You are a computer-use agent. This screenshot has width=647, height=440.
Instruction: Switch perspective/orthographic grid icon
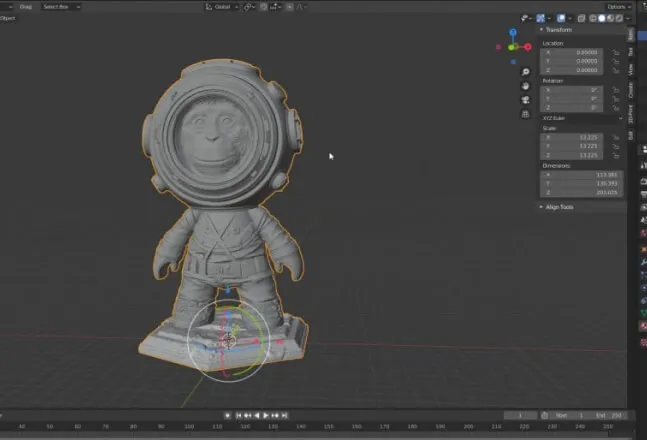(525, 114)
